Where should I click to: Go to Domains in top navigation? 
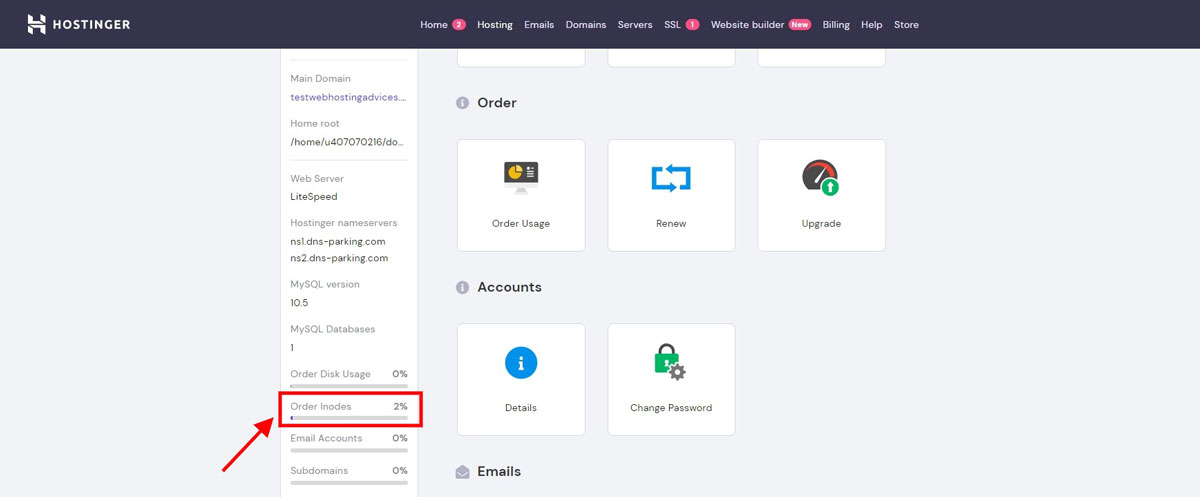pos(586,24)
